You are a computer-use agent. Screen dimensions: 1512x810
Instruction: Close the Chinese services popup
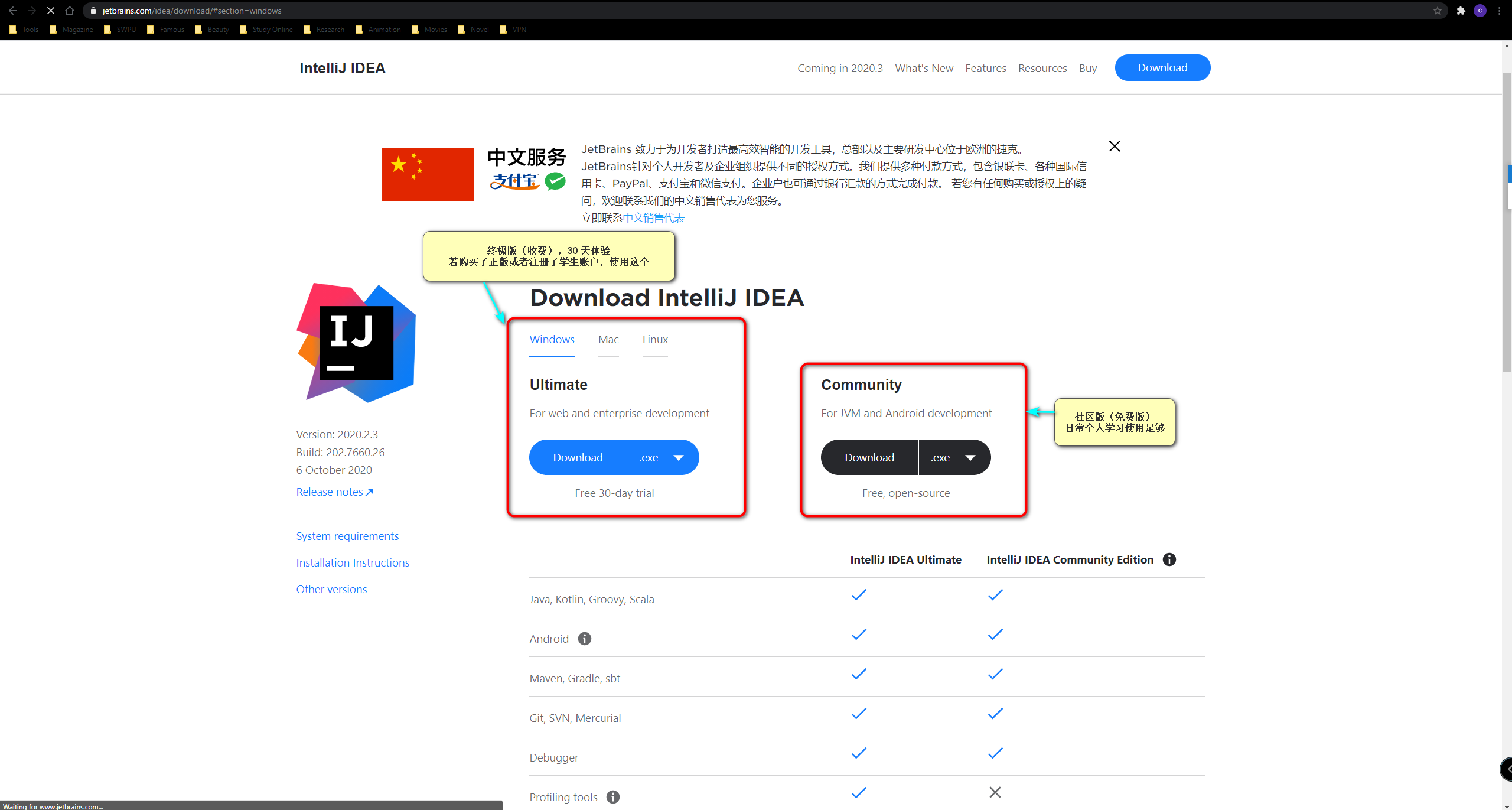click(x=1114, y=146)
